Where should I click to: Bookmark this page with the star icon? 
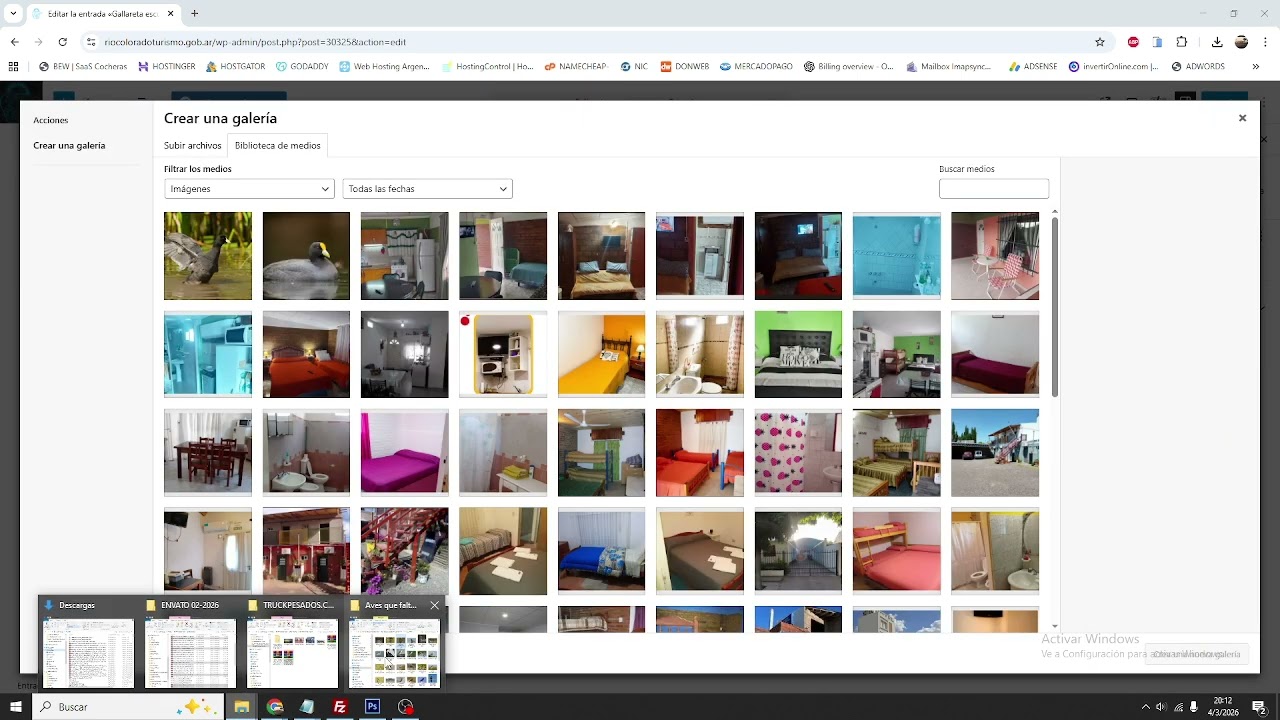(x=1100, y=42)
